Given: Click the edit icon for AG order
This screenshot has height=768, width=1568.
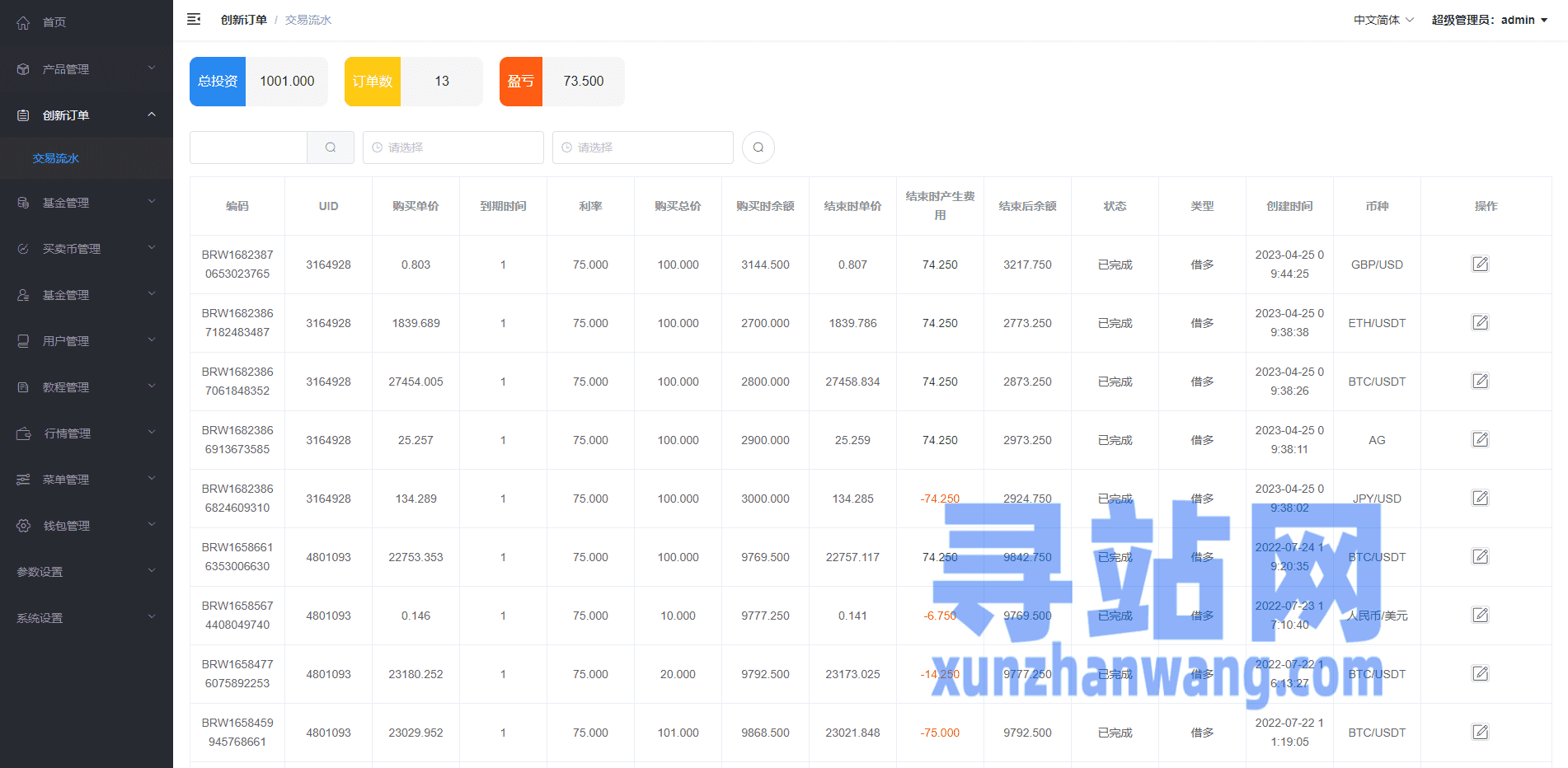Looking at the screenshot, I should [1480, 440].
